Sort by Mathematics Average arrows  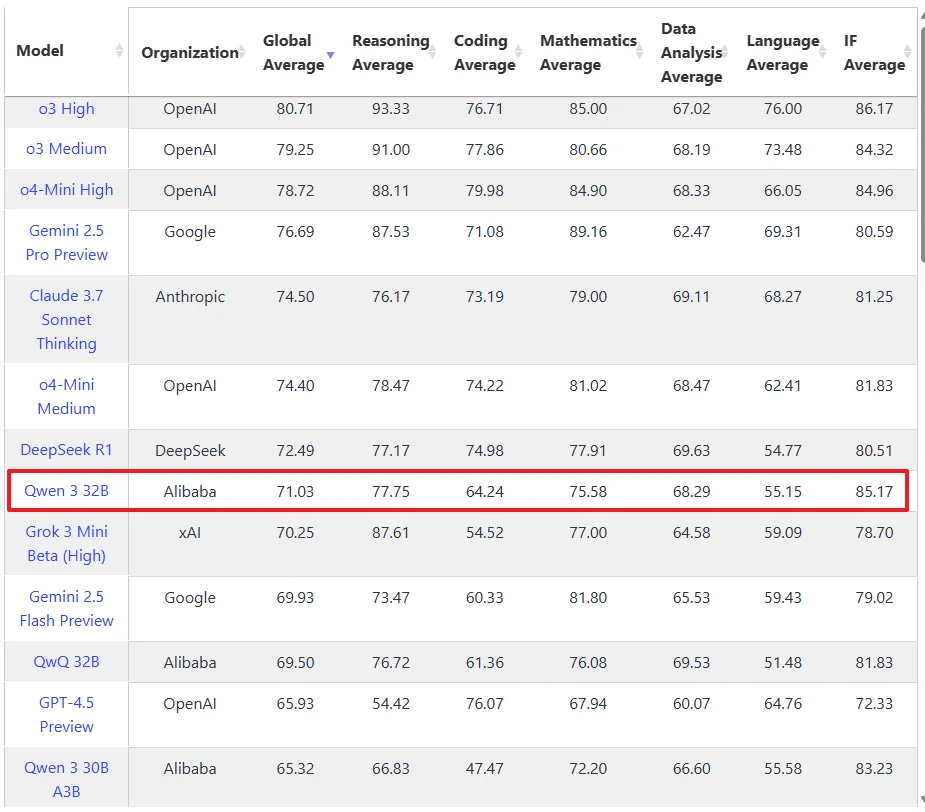pyautogui.click(x=639, y=52)
